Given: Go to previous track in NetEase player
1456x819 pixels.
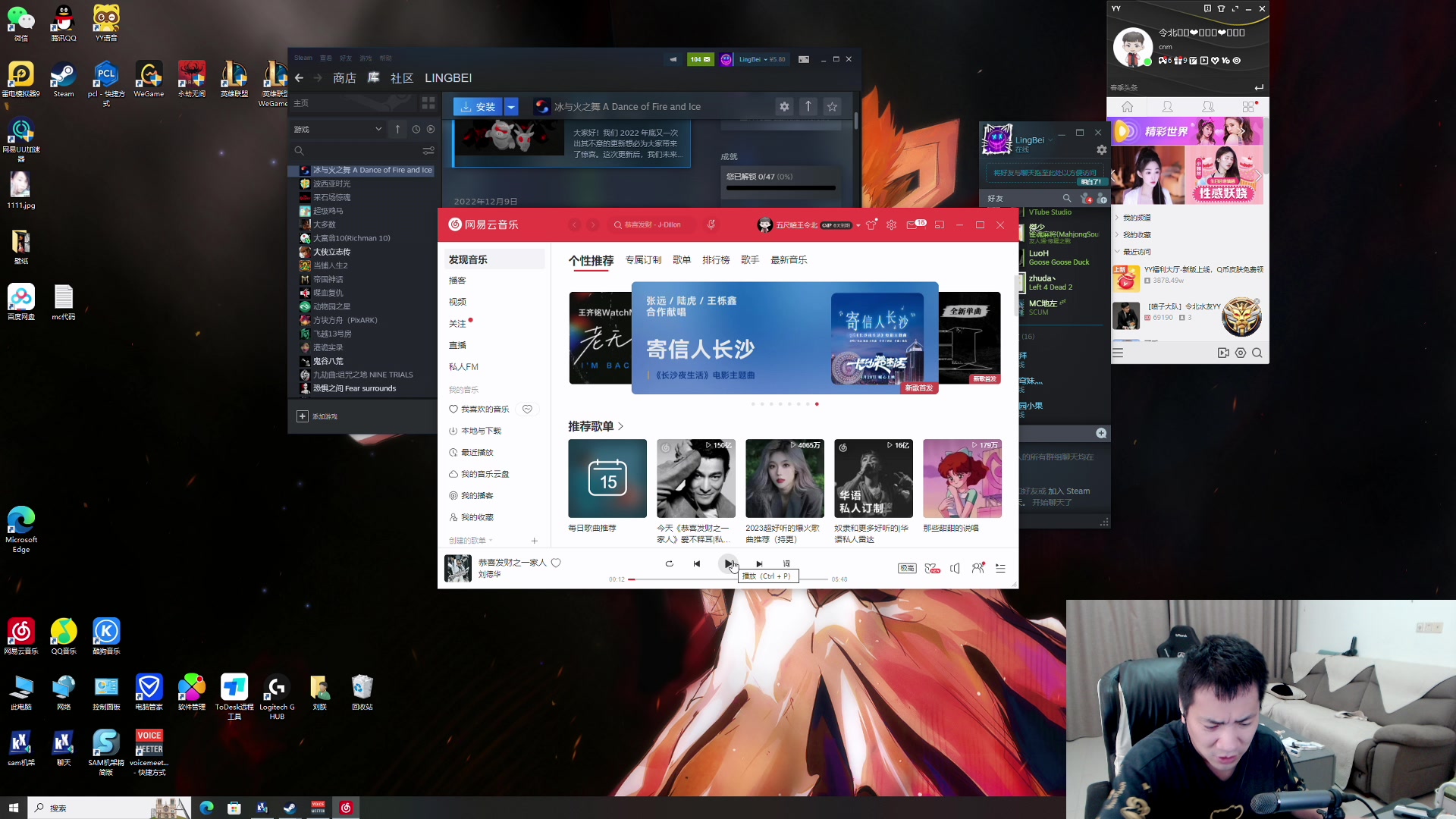Looking at the screenshot, I should click(x=697, y=563).
